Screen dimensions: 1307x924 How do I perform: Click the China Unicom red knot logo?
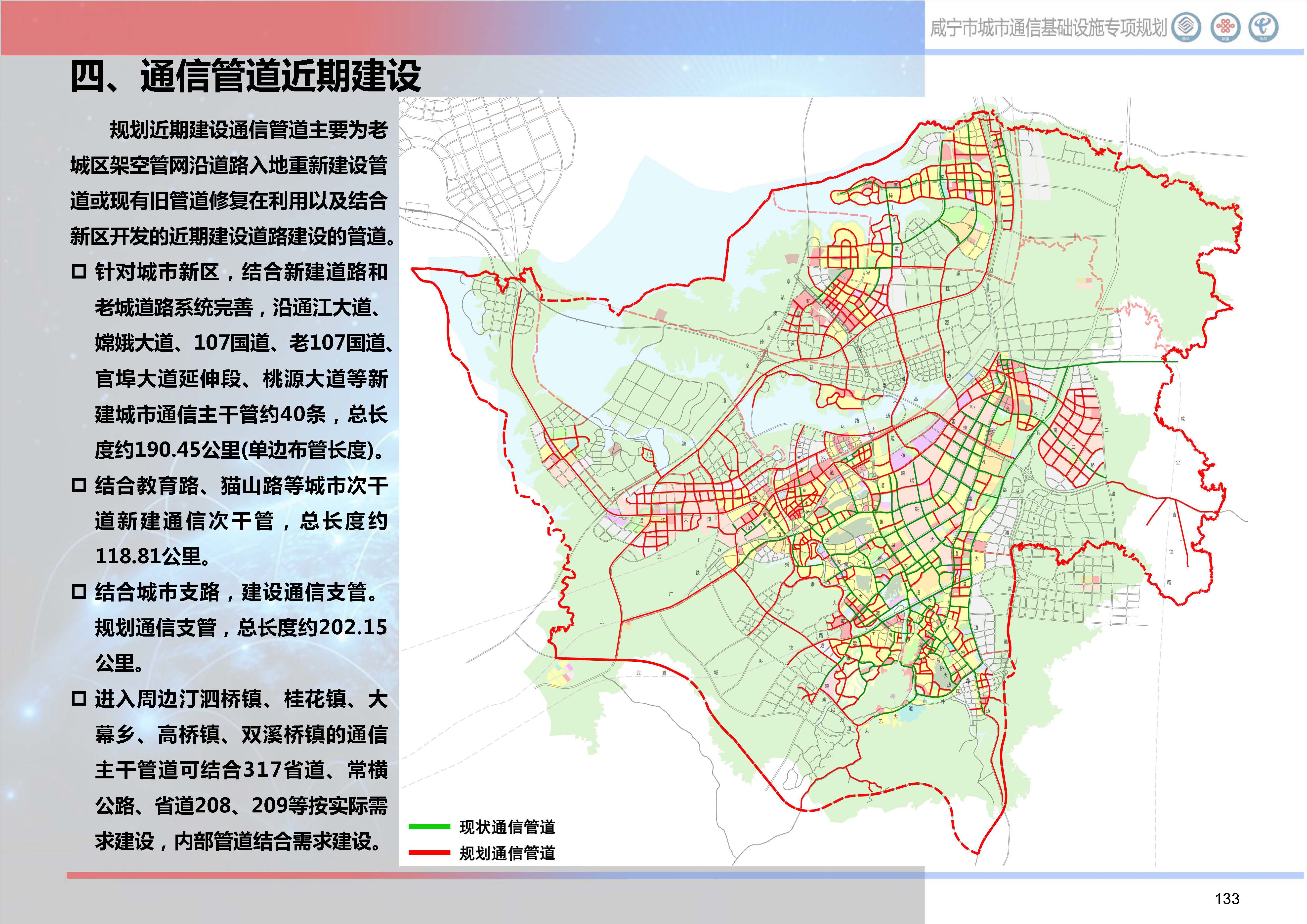1225,27
